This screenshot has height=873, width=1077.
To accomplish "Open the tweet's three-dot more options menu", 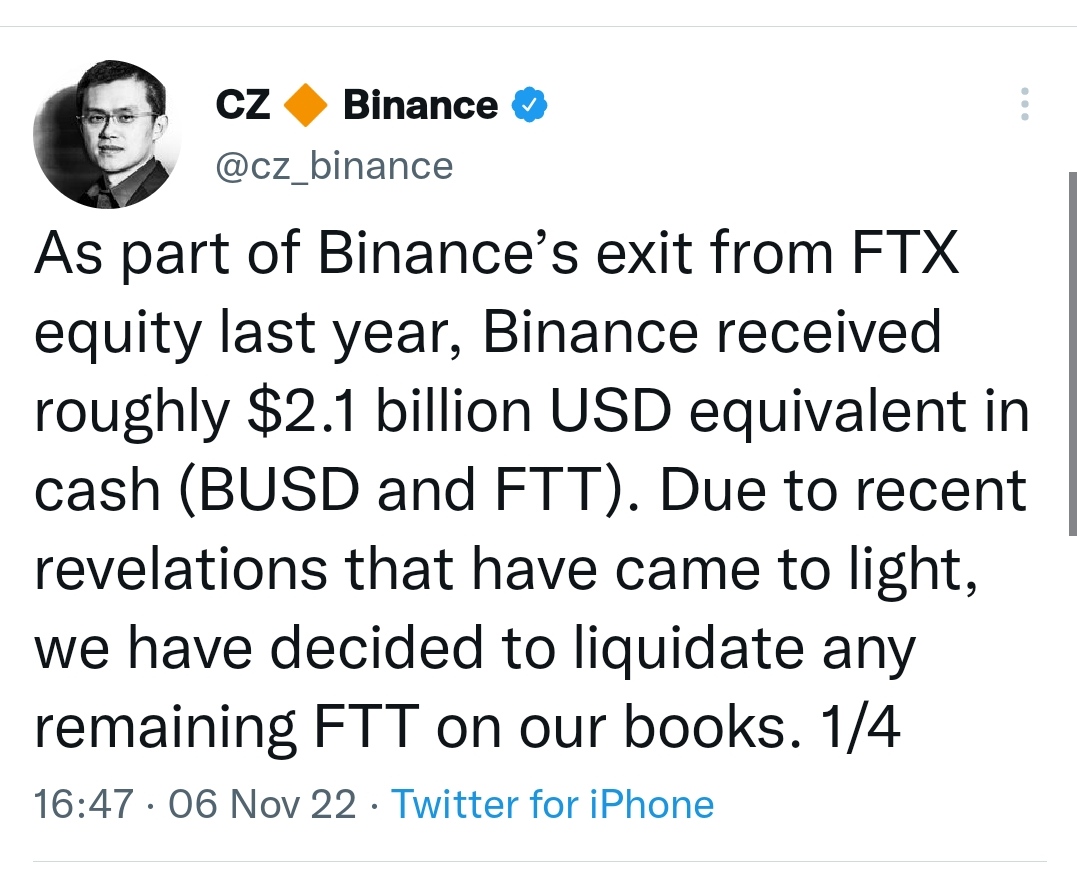I will pos(1024,104).
